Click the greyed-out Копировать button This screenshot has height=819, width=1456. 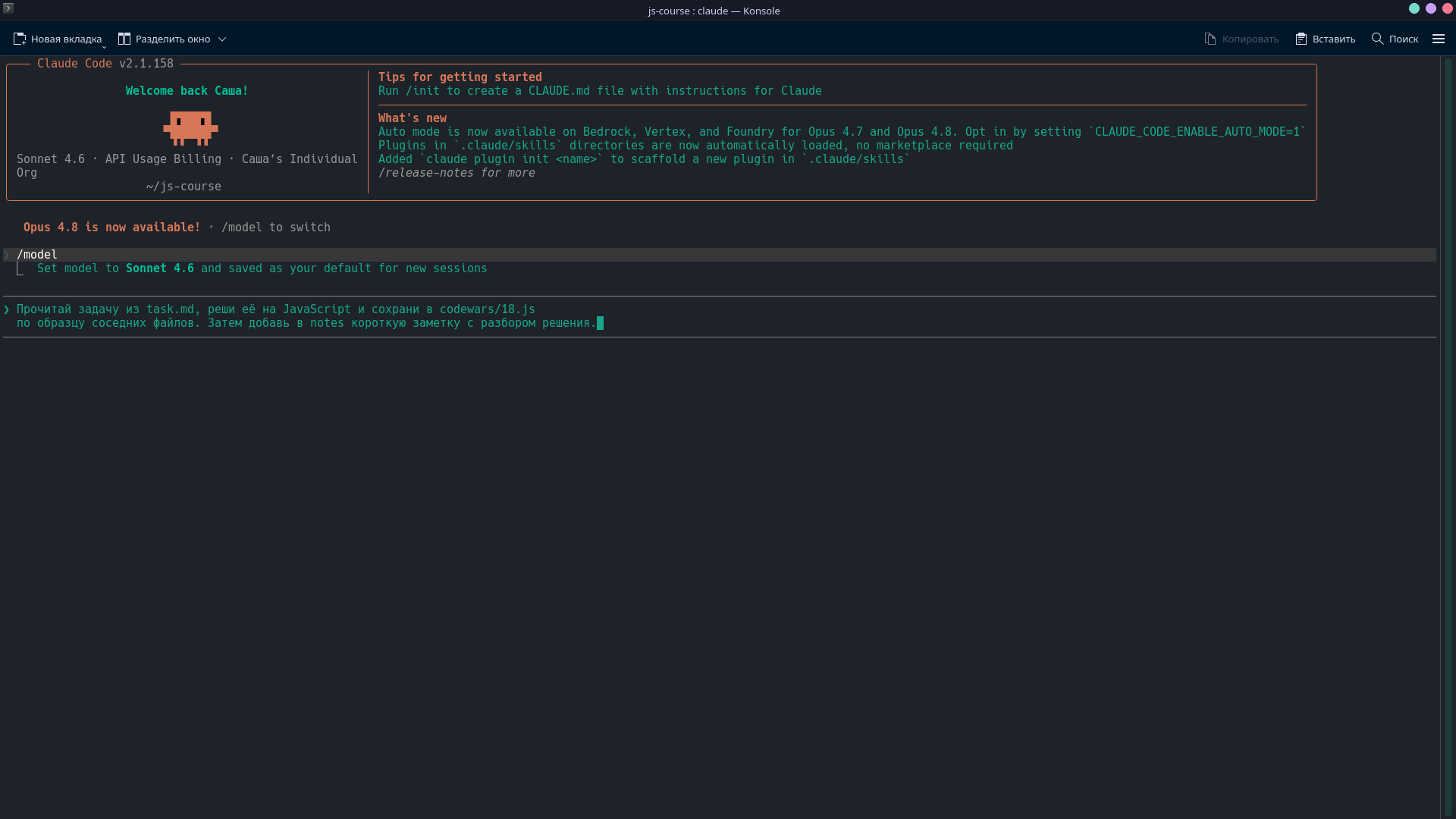coord(1241,39)
